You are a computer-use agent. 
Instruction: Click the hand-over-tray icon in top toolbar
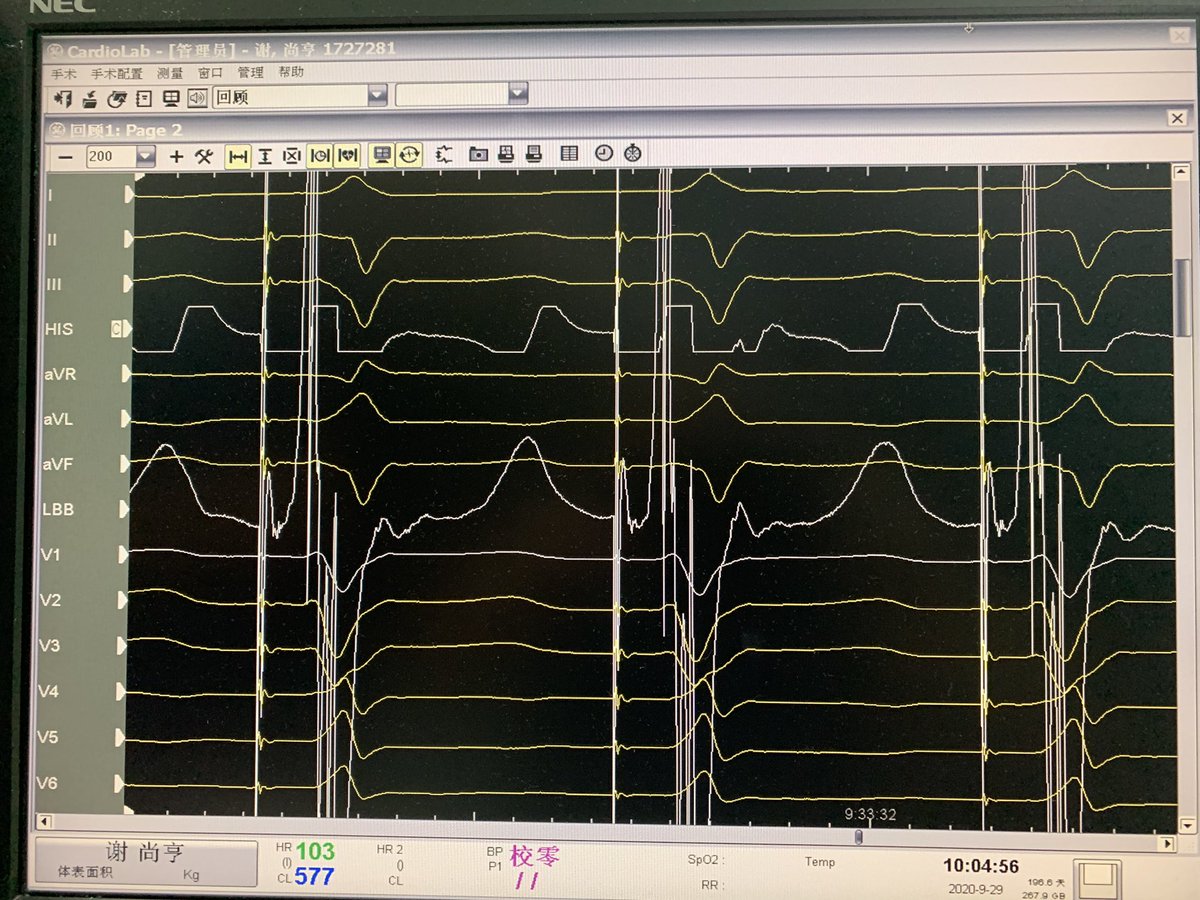90,97
